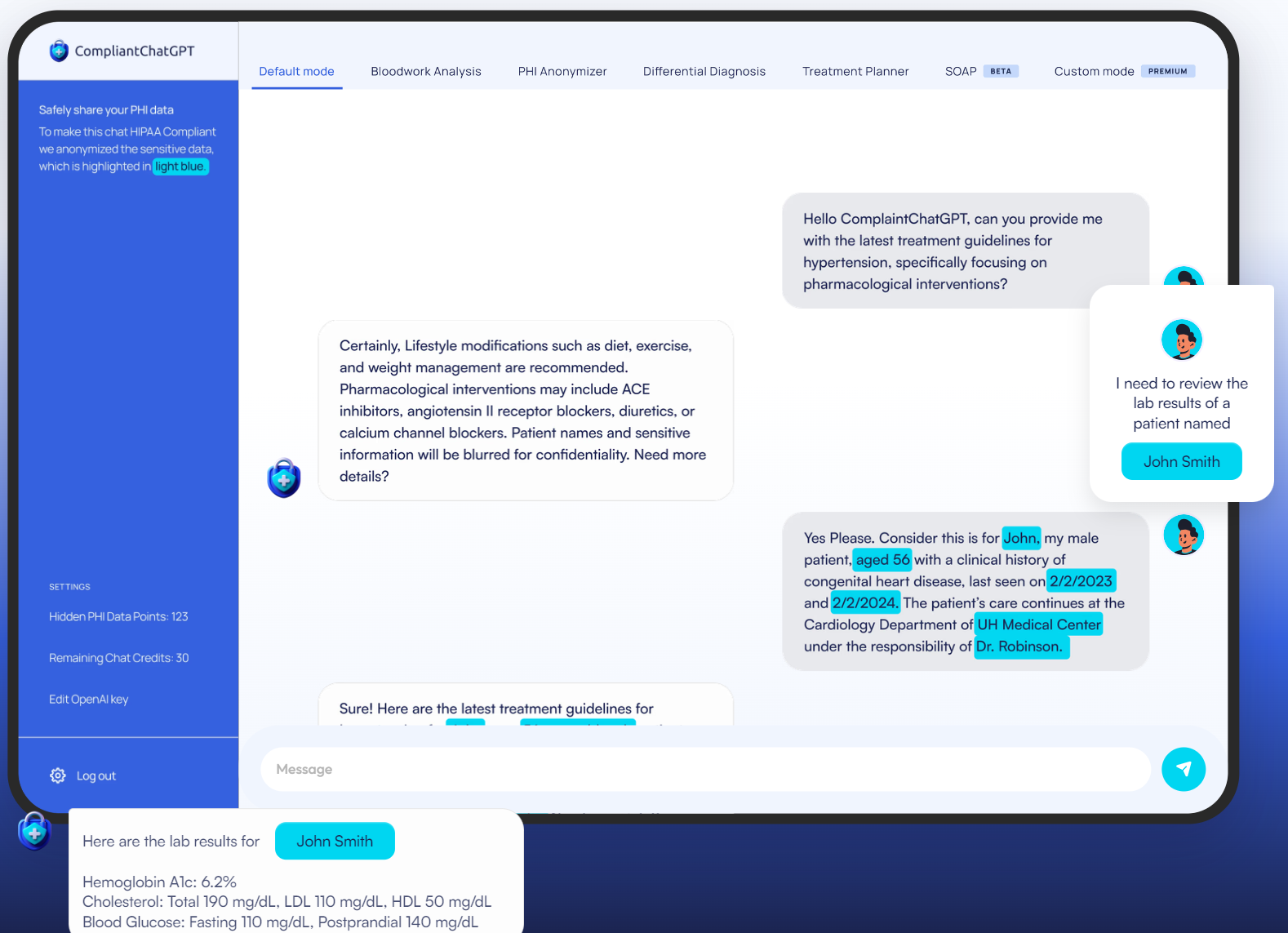Click 'Here are the lab results for' text
This screenshot has height=933, width=1288.
(171, 841)
